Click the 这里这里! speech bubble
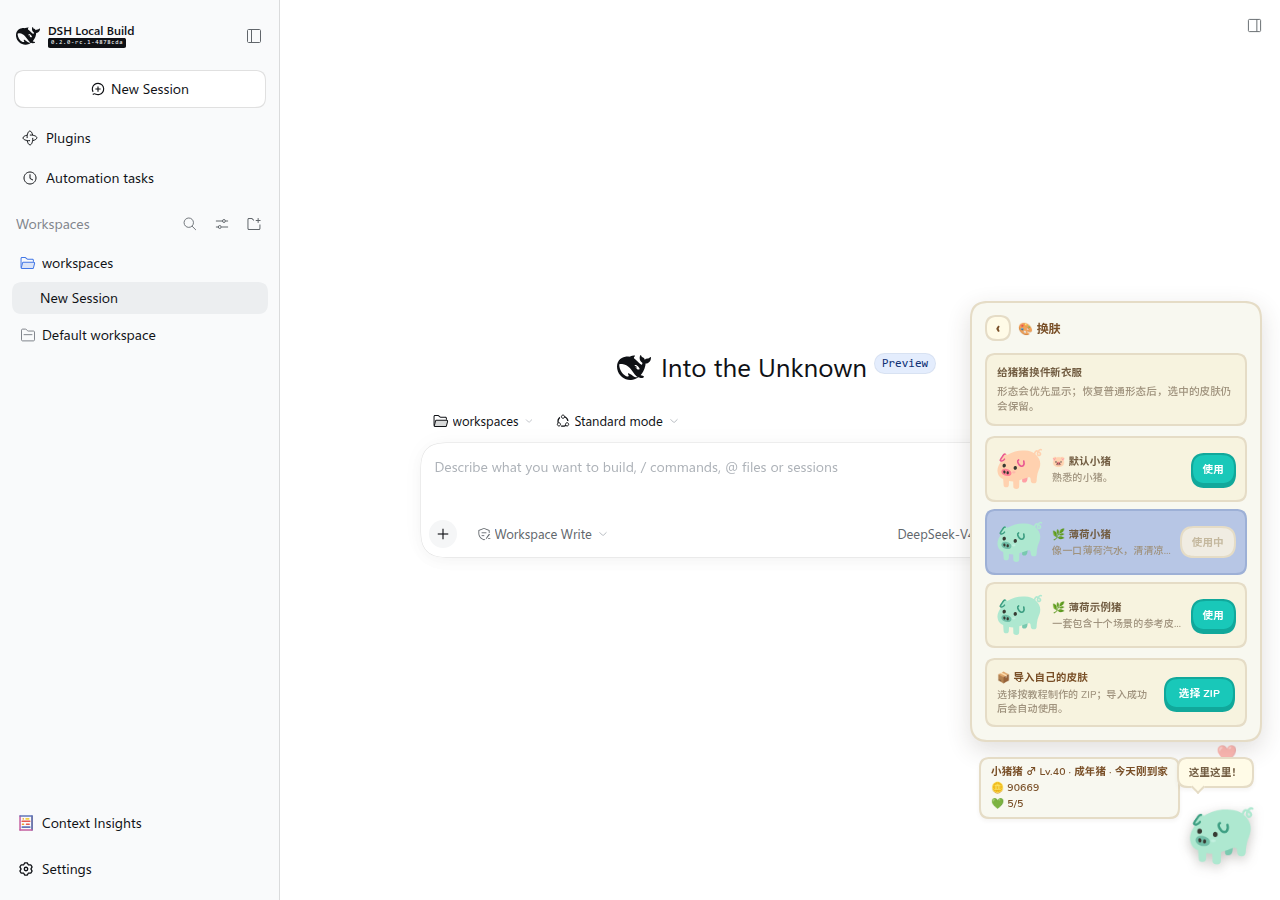This screenshot has height=900, width=1280. 1214,772
